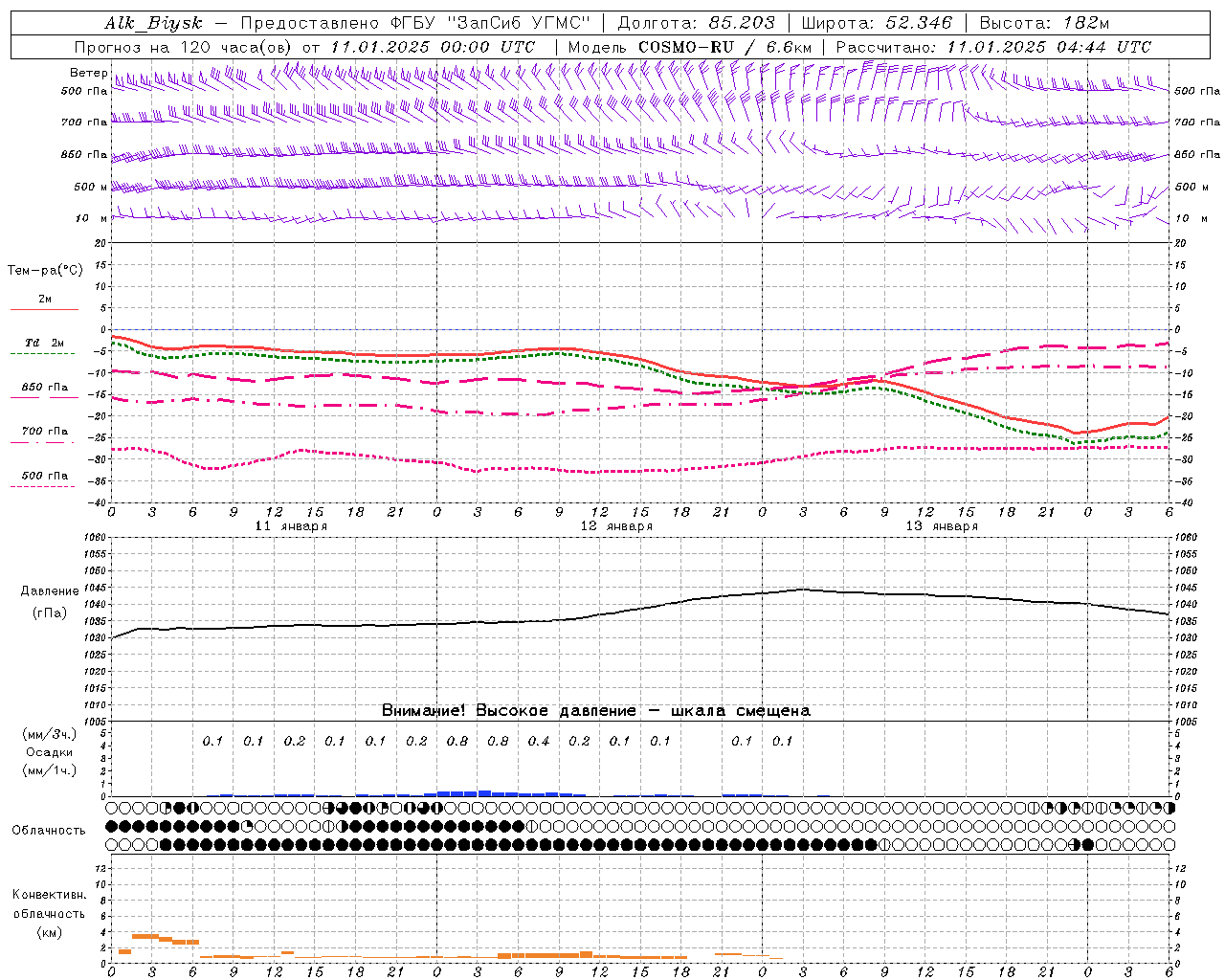Image resolution: width=1225 pixels, height=980 pixels.
Task: Click the latitude value Широта: 52.346
Action: [877, 23]
